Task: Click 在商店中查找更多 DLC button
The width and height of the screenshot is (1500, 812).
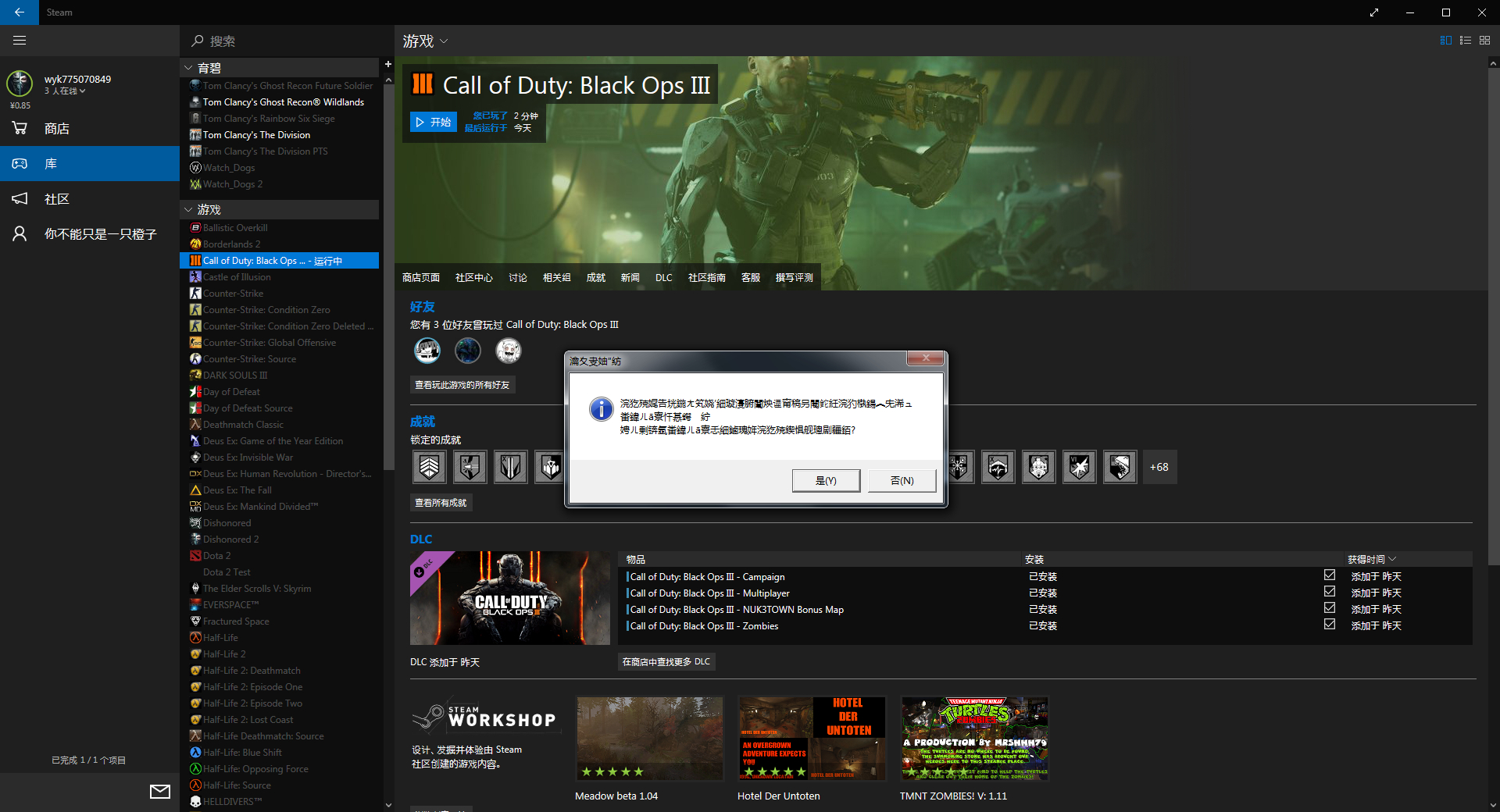Action: click(666, 662)
